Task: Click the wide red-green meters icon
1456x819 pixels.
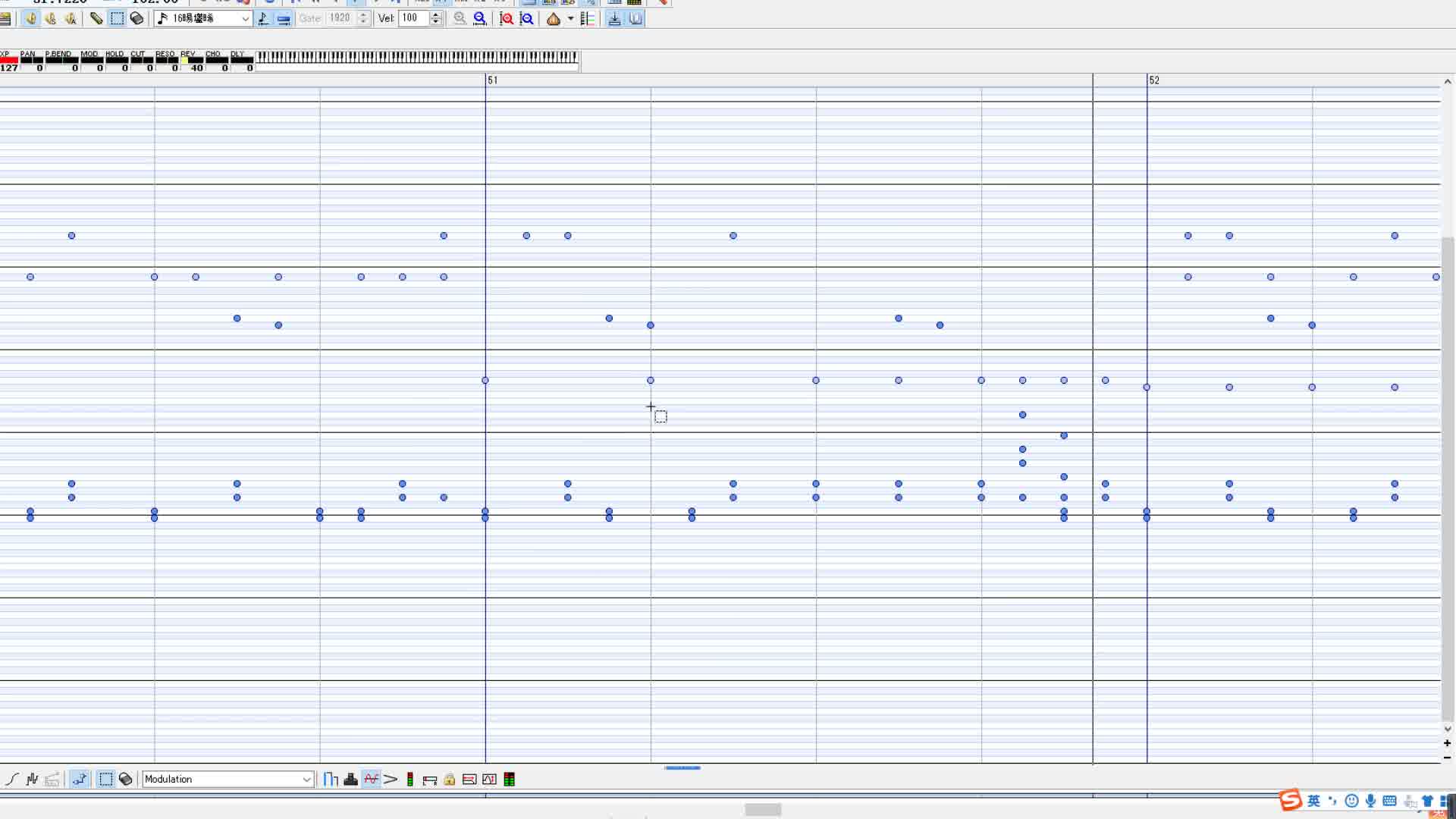Action: click(510, 779)
